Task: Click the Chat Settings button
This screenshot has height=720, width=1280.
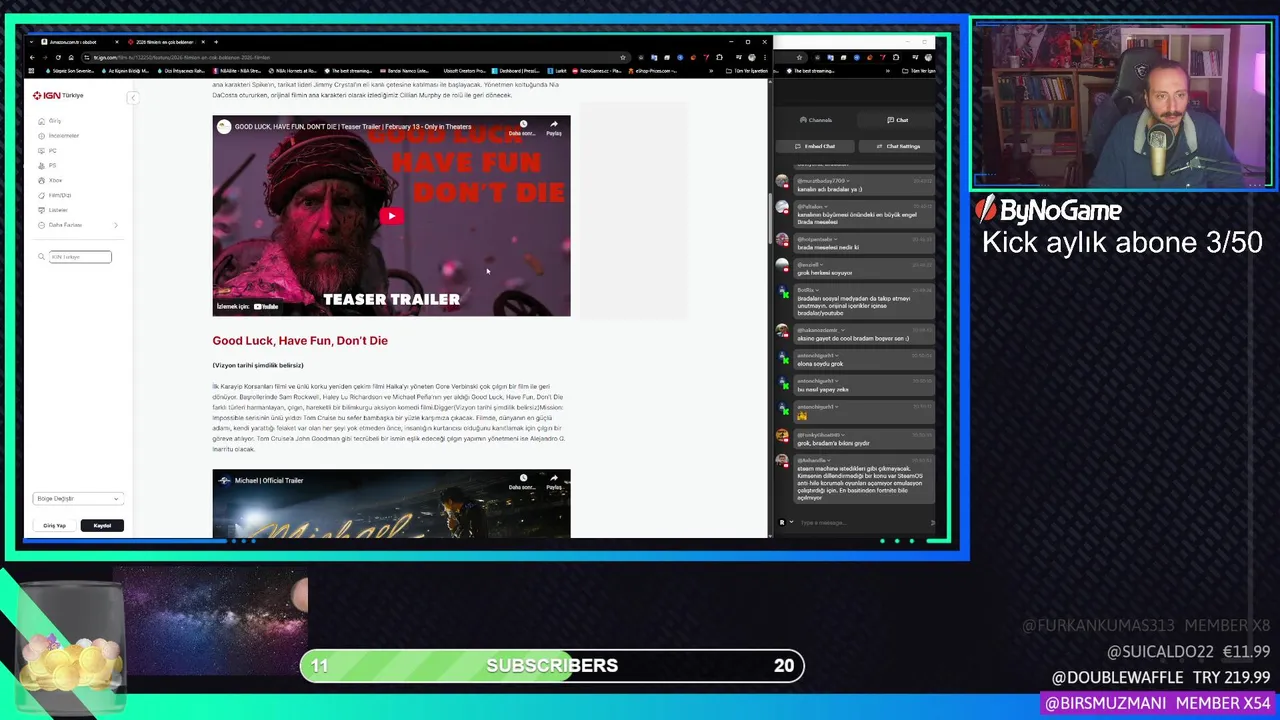Action: click(898, 146)
